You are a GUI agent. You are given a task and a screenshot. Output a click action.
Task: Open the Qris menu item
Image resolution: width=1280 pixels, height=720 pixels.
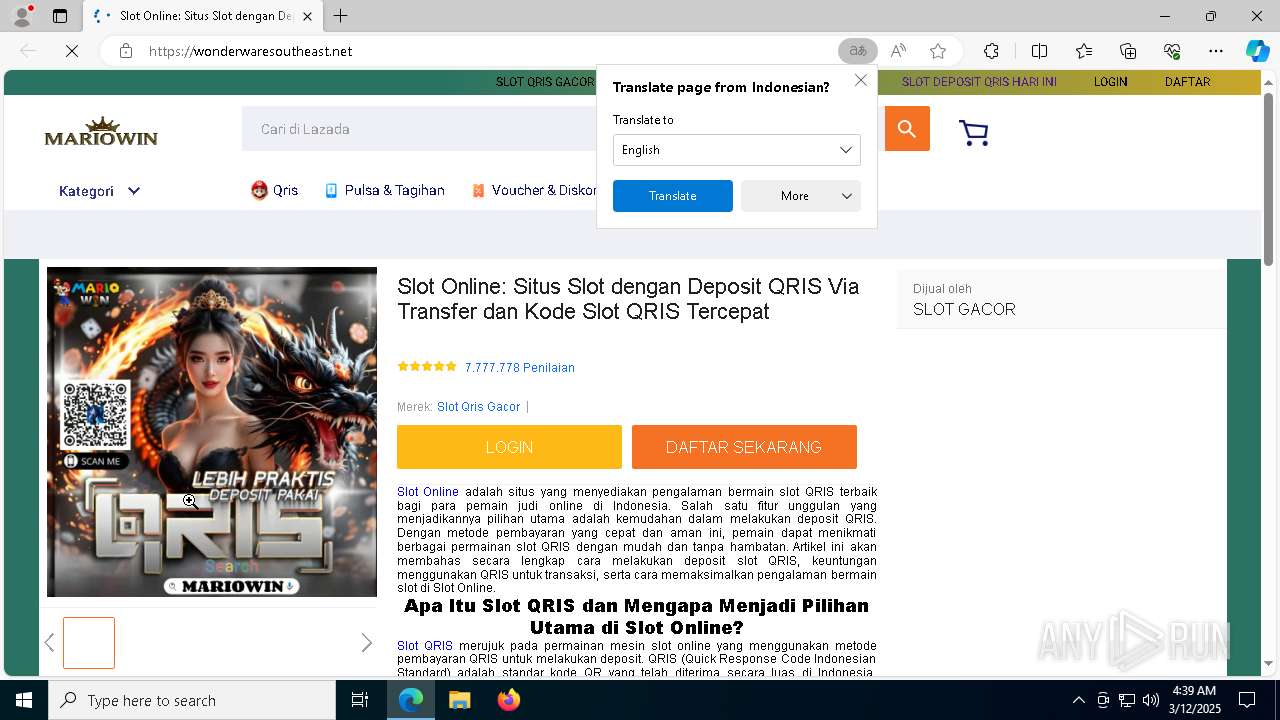point(275,190)
